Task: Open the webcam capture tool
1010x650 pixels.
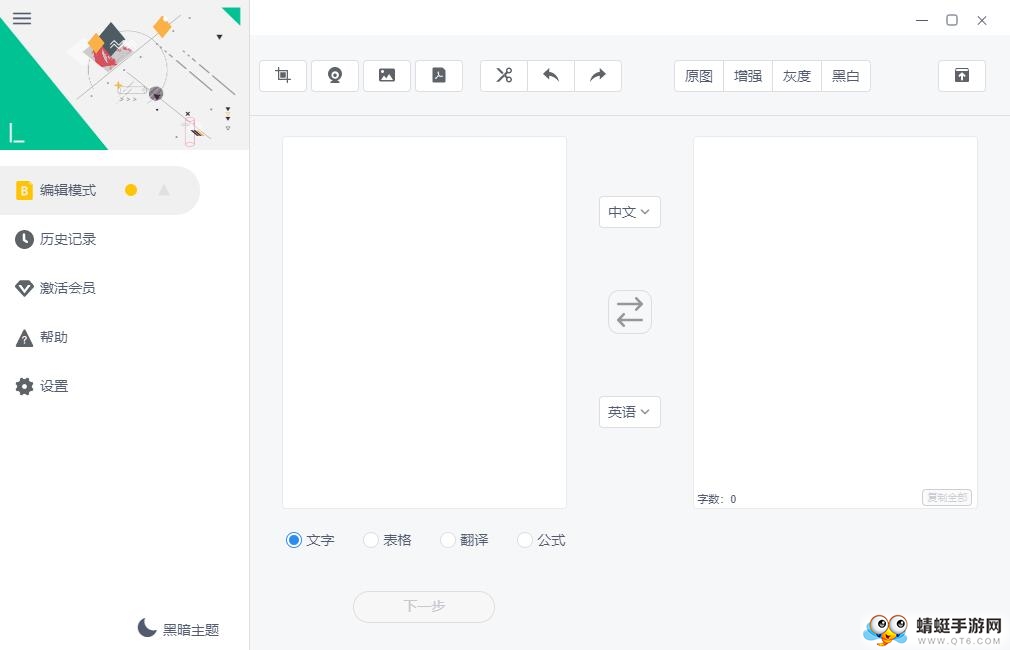Action: 335,75
